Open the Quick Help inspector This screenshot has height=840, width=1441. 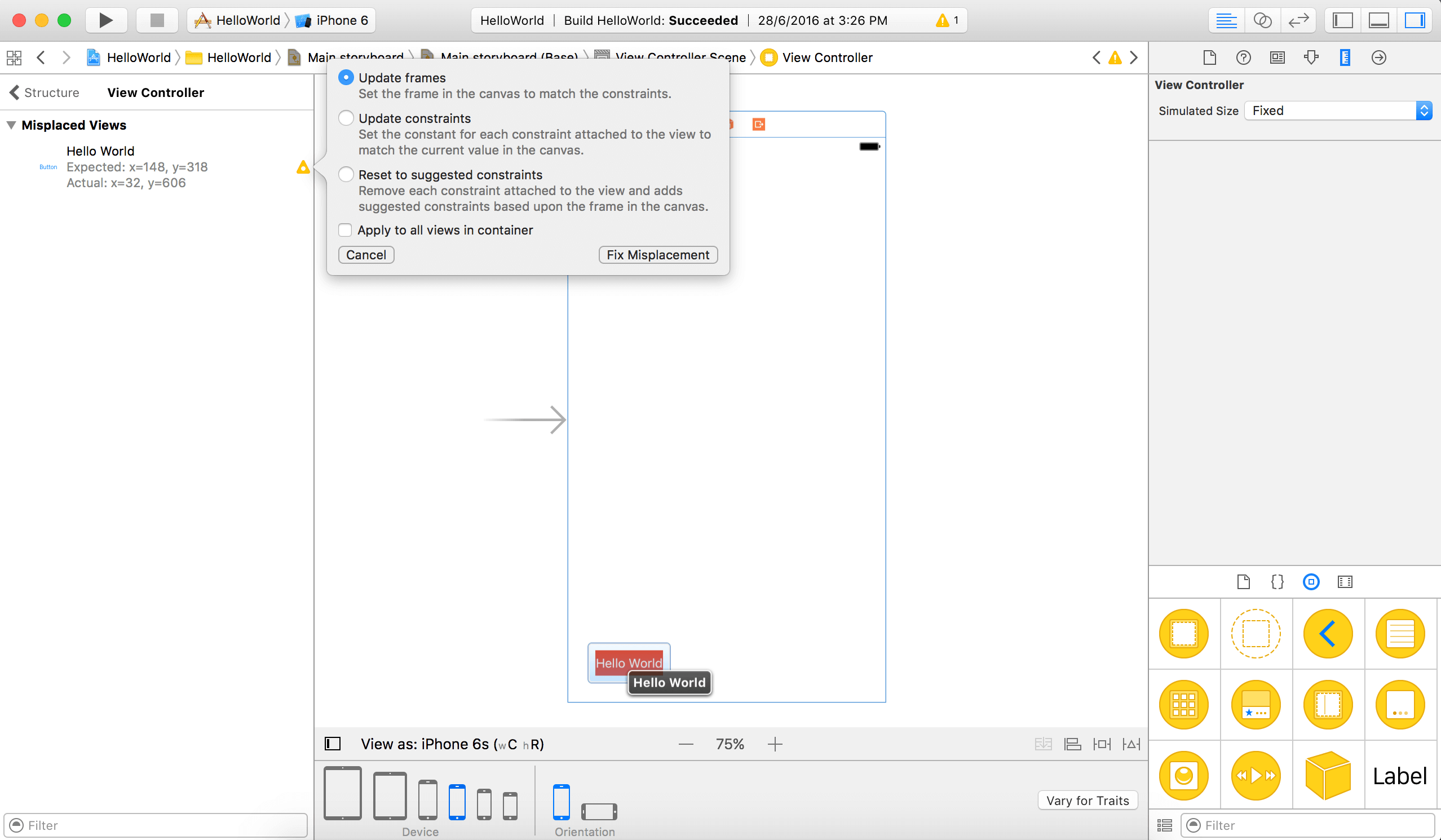tap(1243, 57)
